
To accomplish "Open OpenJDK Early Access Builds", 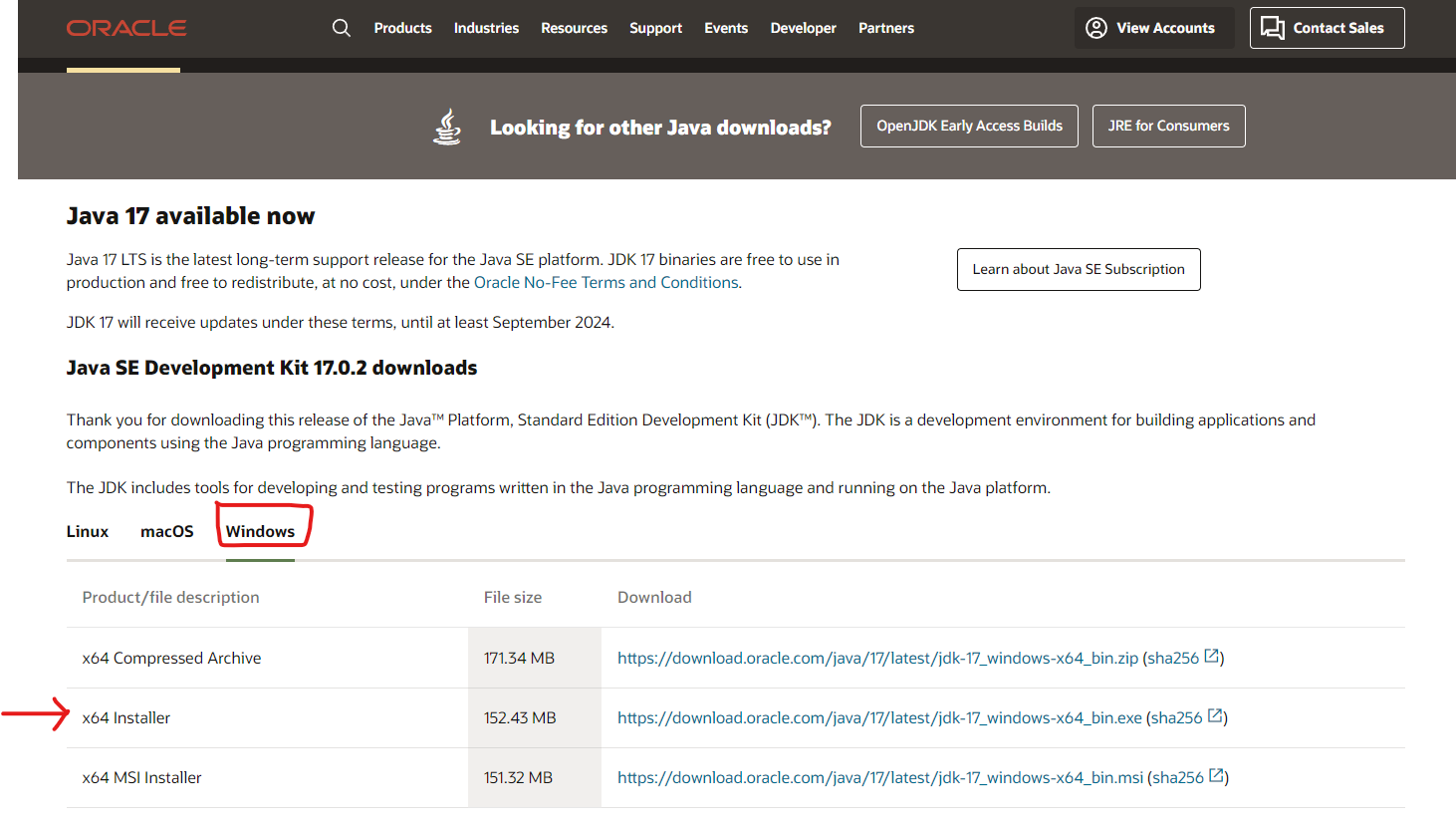I will tap(969, 126).
